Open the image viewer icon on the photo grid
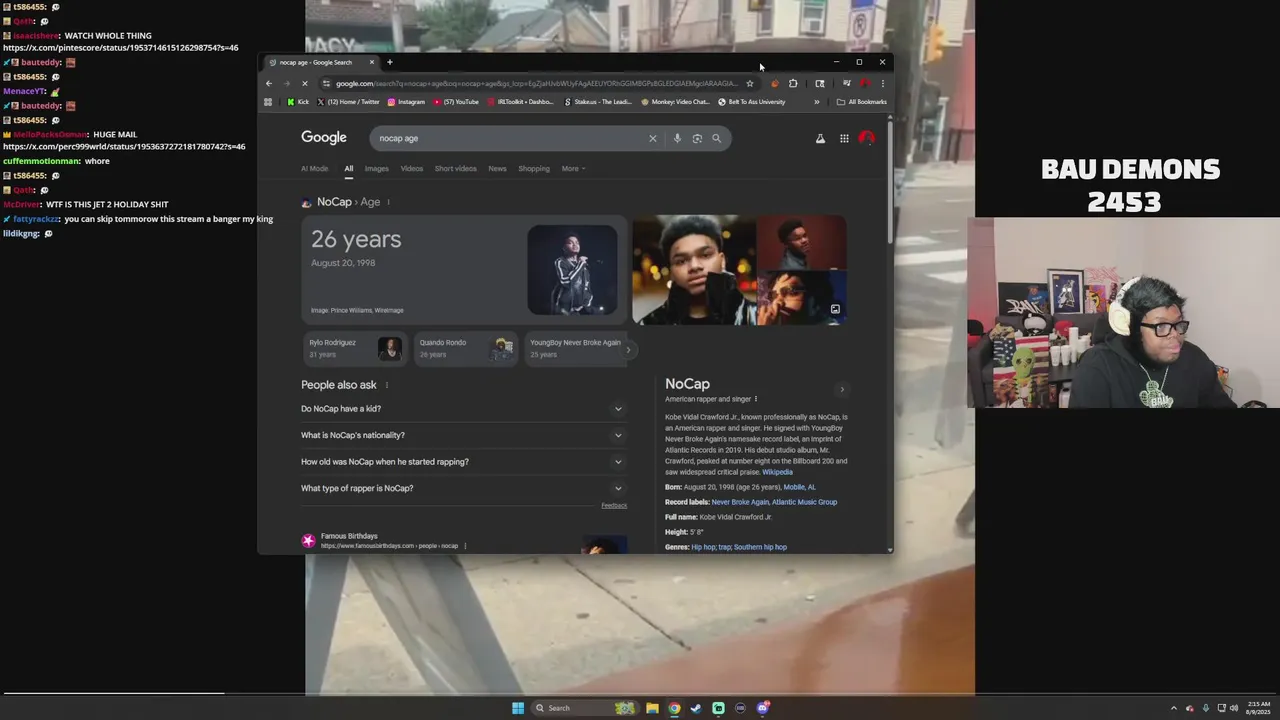1280x720 pixels. click(x=835, y=309)
